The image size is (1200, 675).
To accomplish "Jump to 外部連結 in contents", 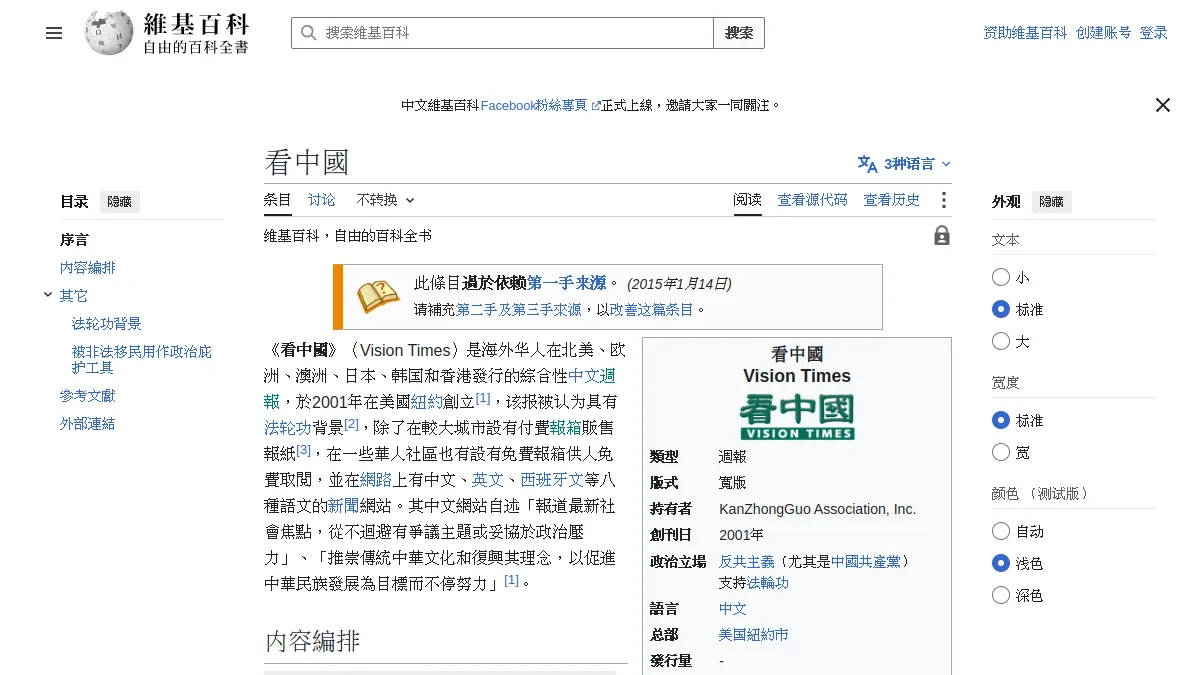I will coord(88,424).
